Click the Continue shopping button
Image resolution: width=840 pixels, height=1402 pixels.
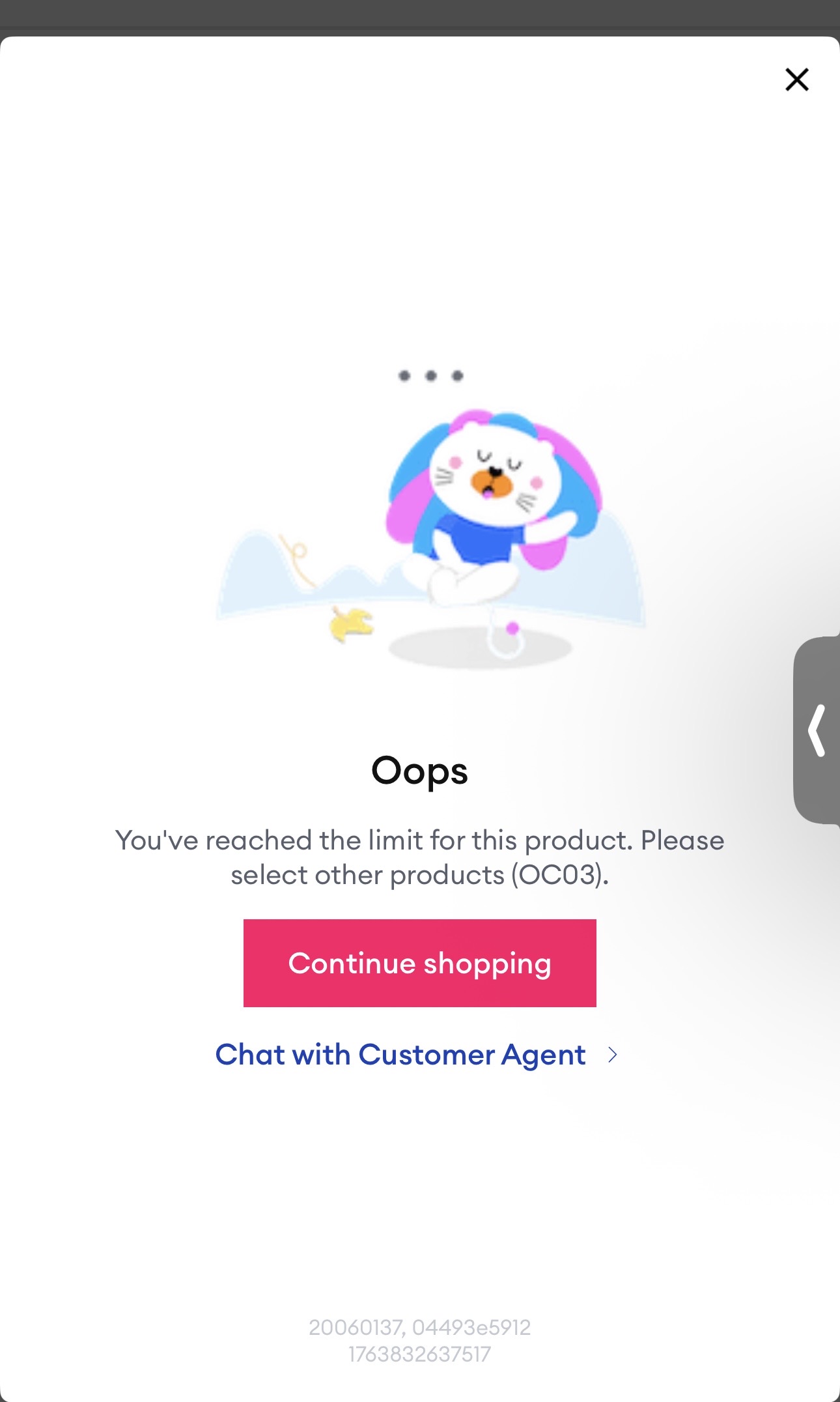pos(419,963)
